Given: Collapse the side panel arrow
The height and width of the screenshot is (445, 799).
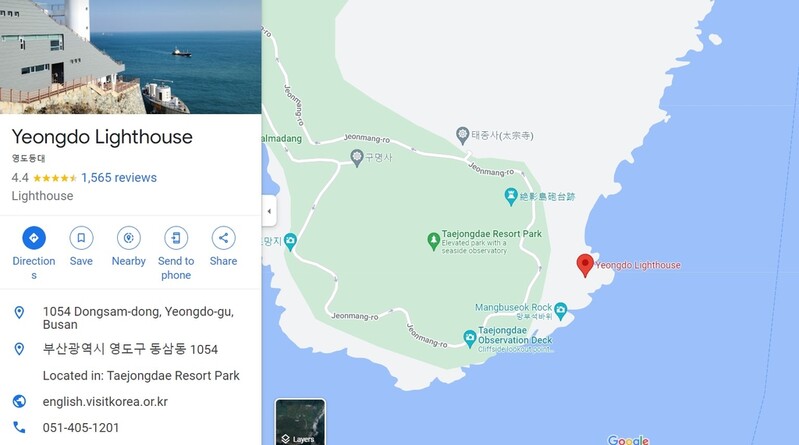Looking at the screenshot, I should click(269, 211).
